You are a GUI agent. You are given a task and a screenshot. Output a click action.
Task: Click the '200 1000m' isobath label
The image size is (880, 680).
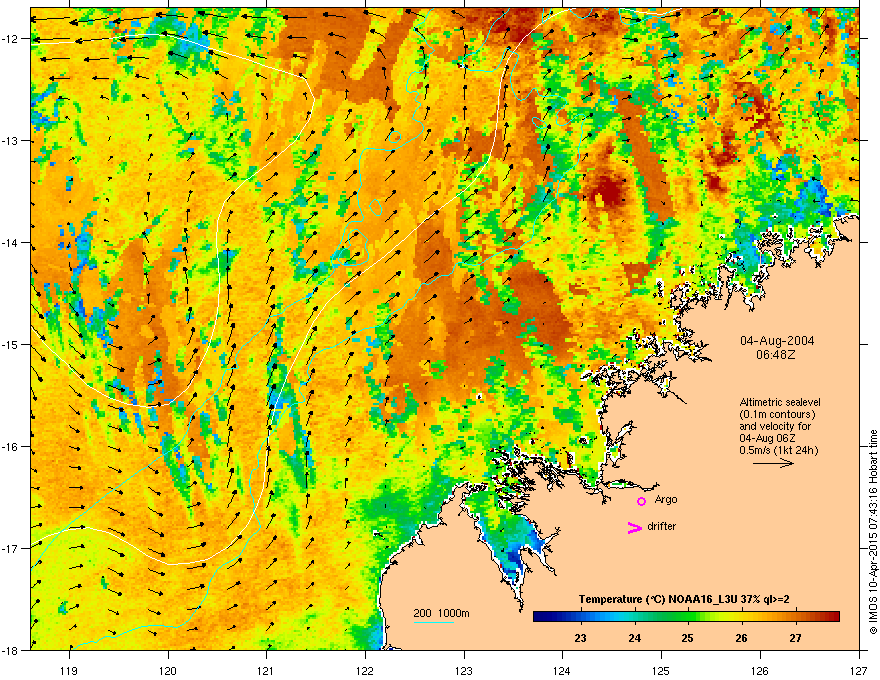point(441,613)
